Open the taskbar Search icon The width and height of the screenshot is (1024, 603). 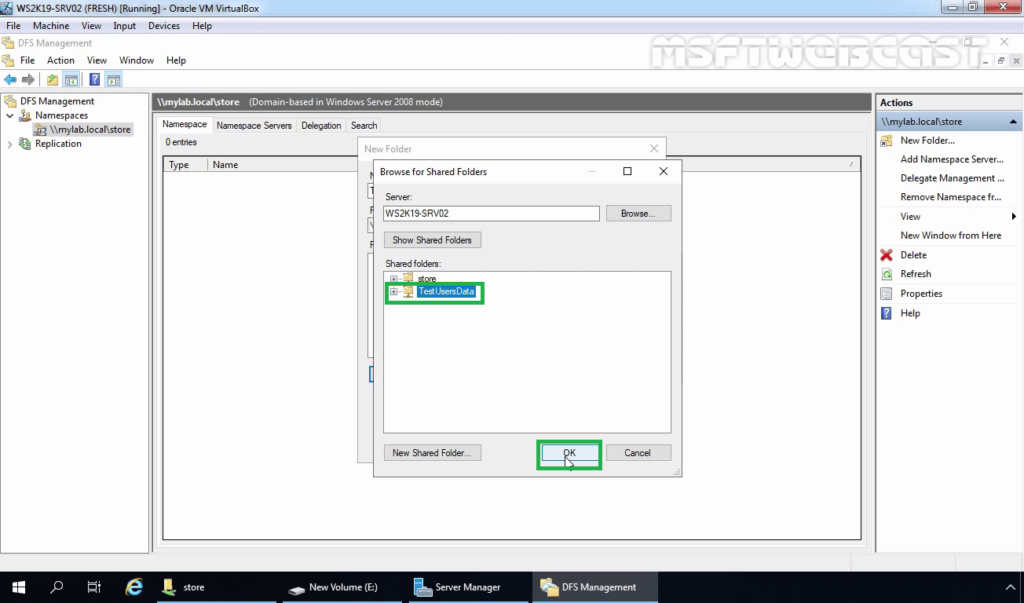click(57, 587)
